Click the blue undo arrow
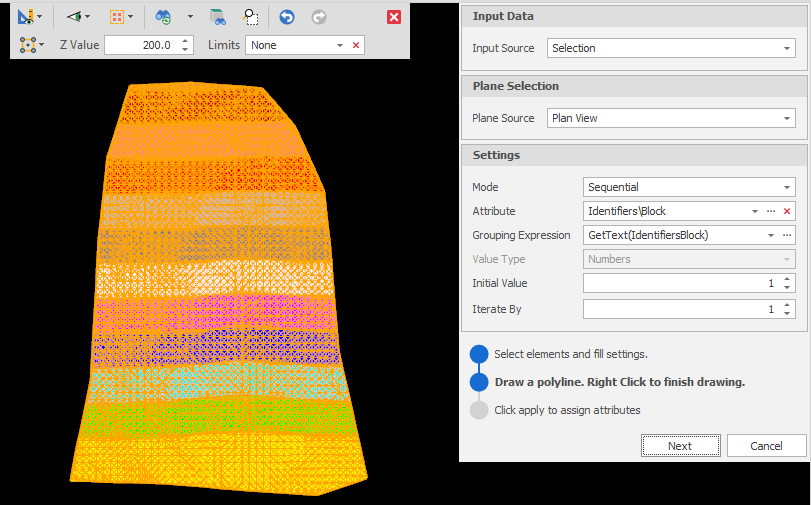Viewport: 811px width, 505px height. [x=287, y=17]
